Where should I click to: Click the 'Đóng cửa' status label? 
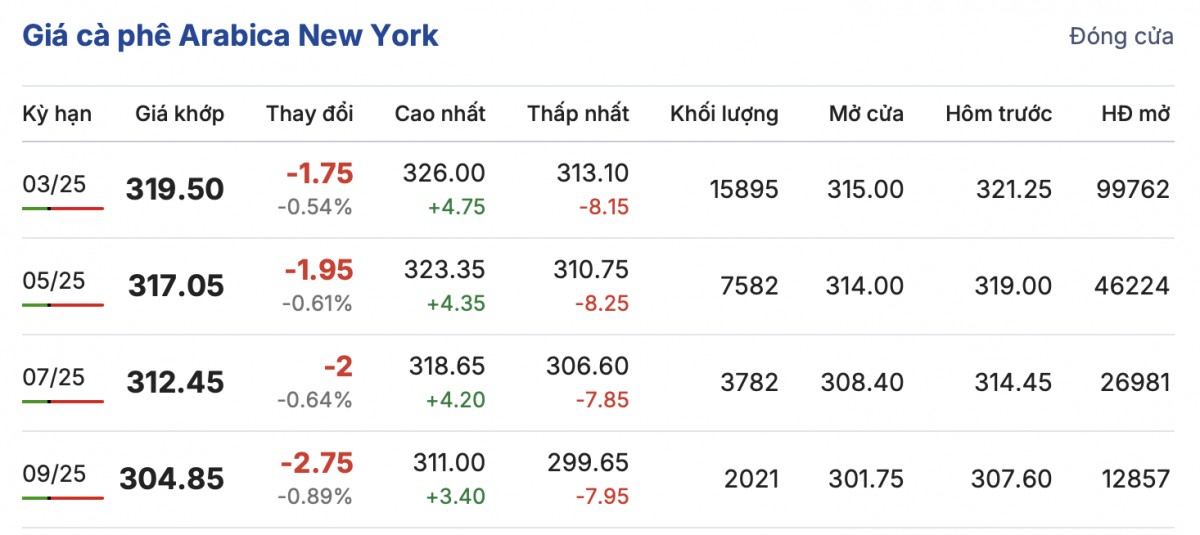(x=1121, y=37)
